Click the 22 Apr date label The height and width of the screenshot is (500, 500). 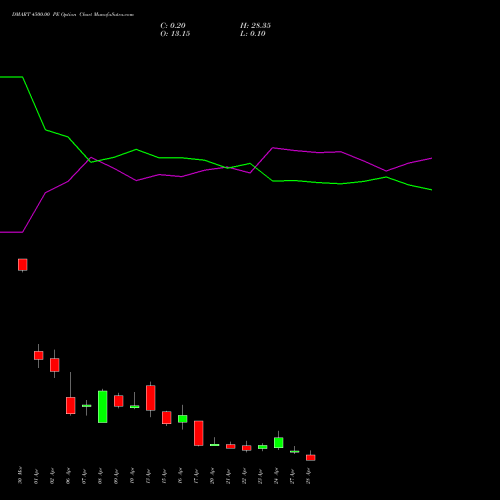pyautogui.click(x=244, y=476)
